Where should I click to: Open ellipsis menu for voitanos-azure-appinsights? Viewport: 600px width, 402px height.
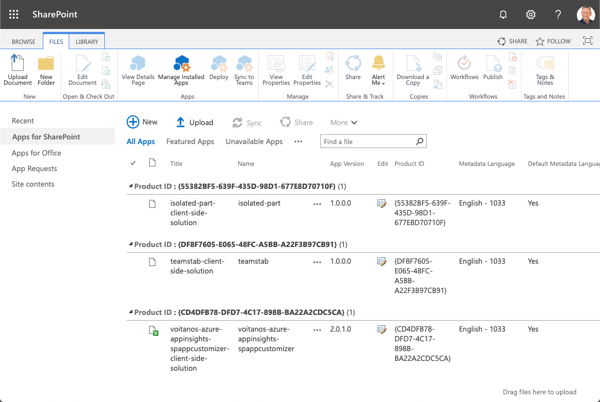[x=317, y=330]
